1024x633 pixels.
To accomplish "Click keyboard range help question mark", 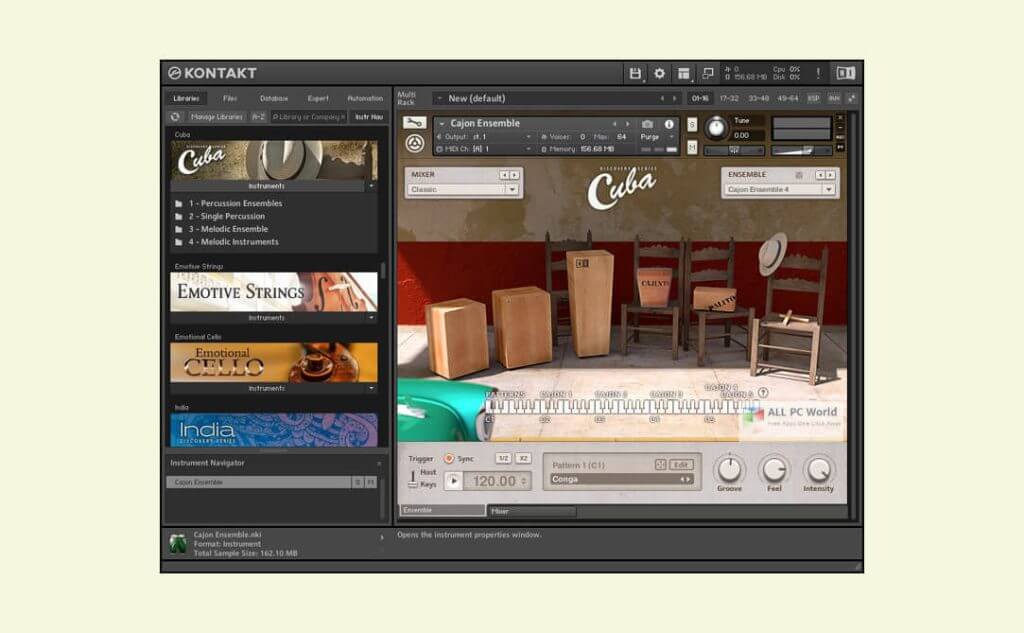I will point(763,393).
